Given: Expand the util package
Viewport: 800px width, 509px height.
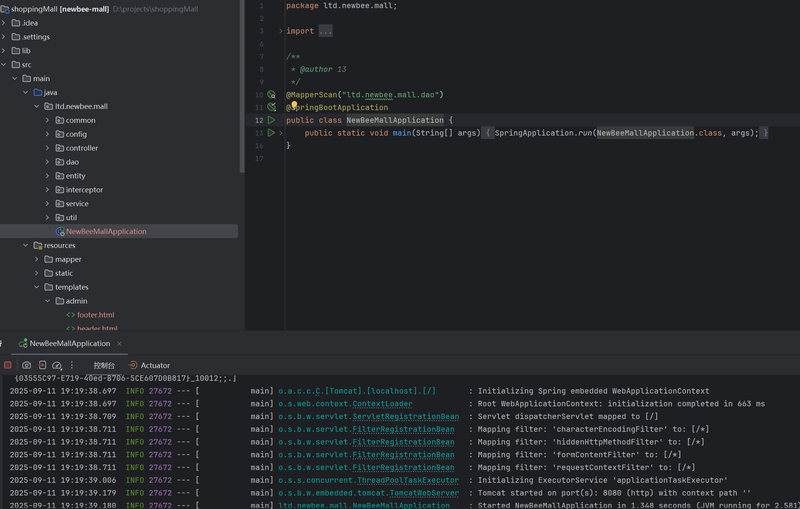Looking at the screenshot, I should tap(47, 217).
